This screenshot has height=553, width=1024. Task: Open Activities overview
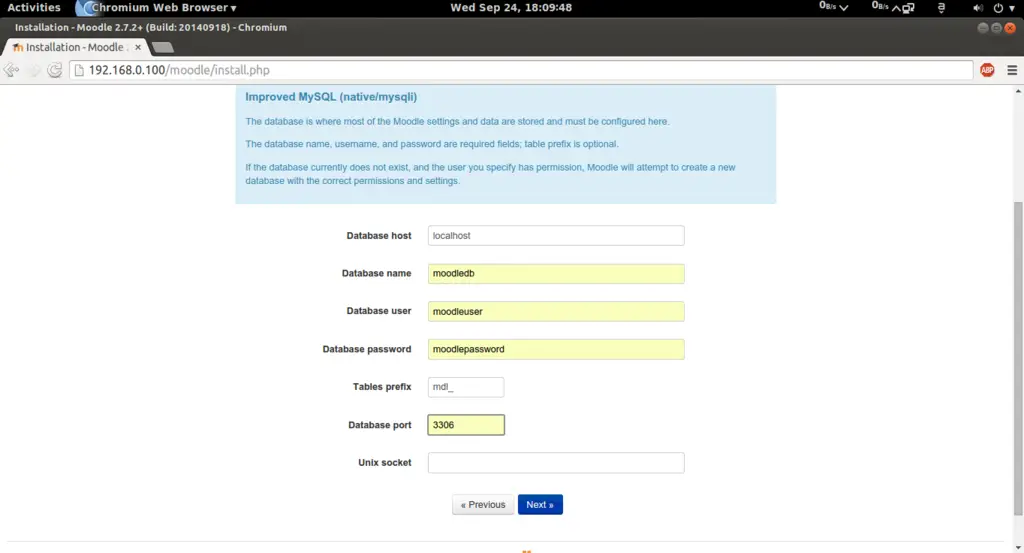34,7
